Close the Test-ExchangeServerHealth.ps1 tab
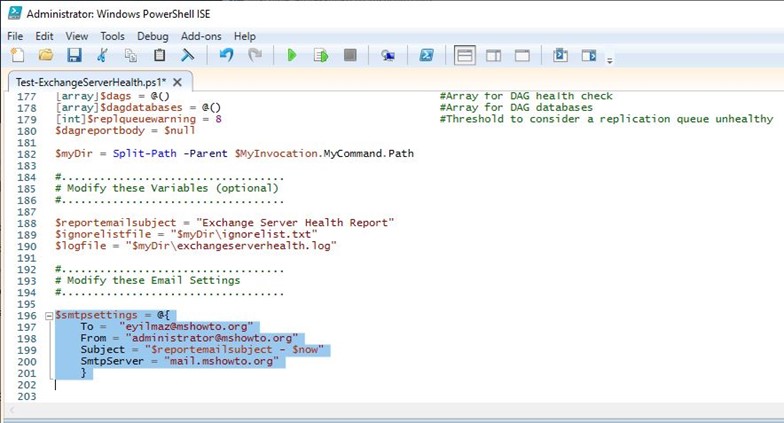Viewport: 784px width, 423px height. click(x=177, y=82)
